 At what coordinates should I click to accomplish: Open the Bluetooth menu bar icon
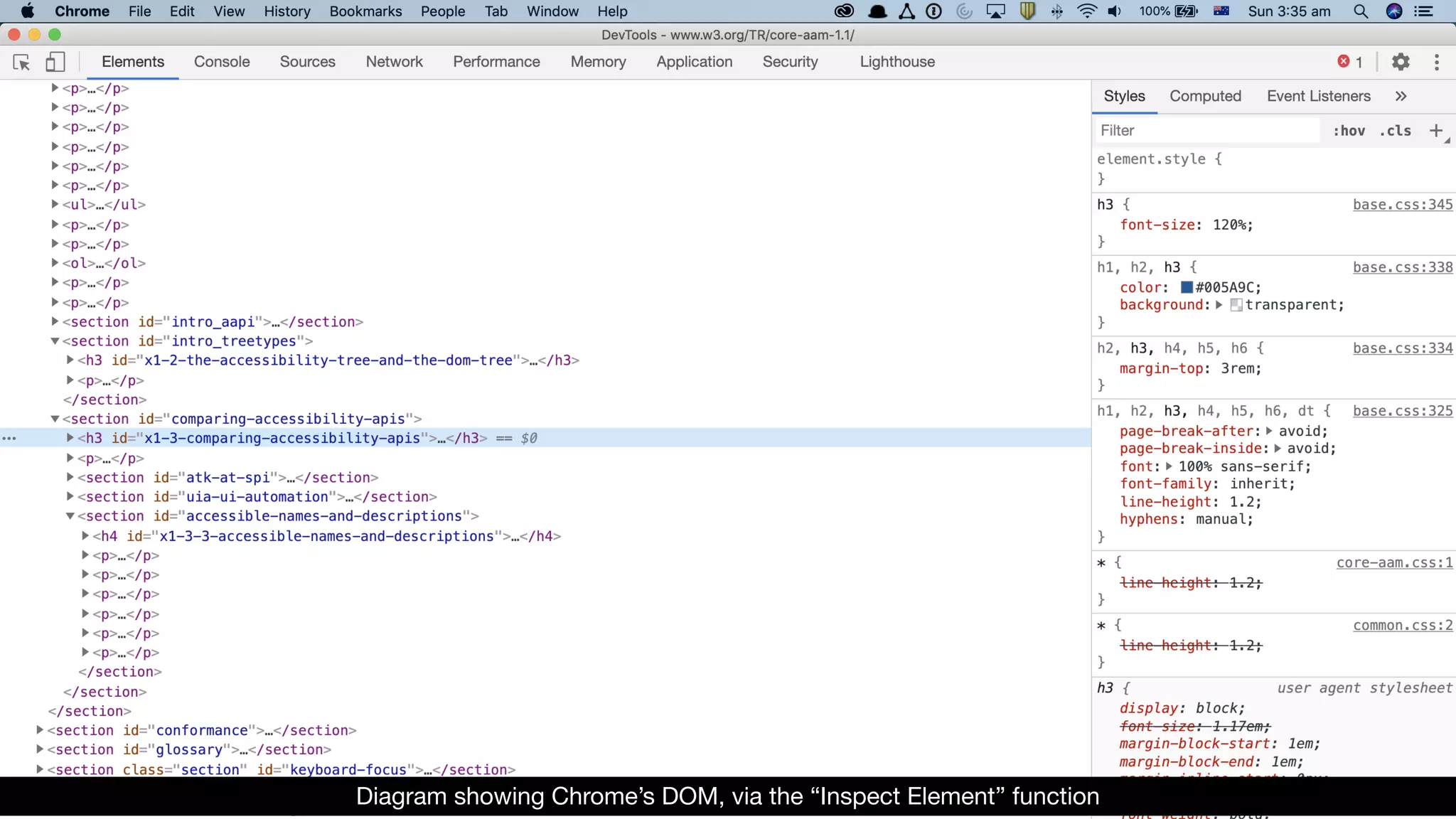coord(1057,11)
